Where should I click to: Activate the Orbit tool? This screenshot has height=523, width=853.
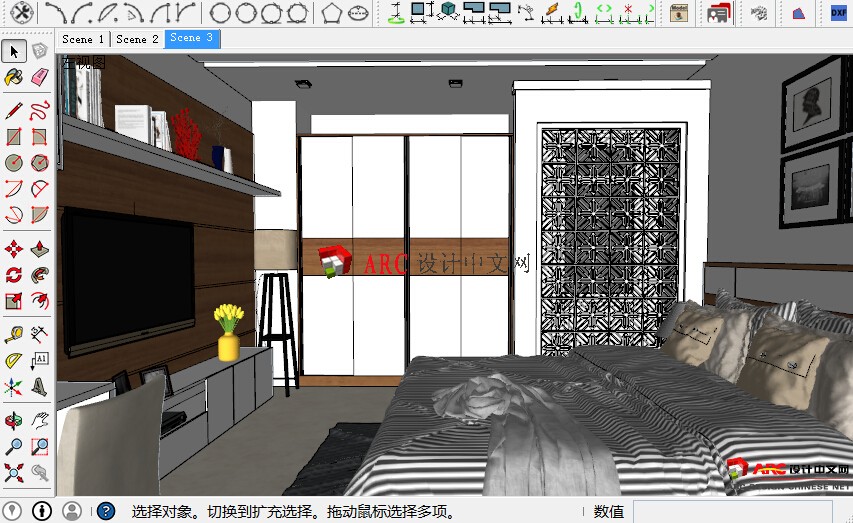pos(14,420)
